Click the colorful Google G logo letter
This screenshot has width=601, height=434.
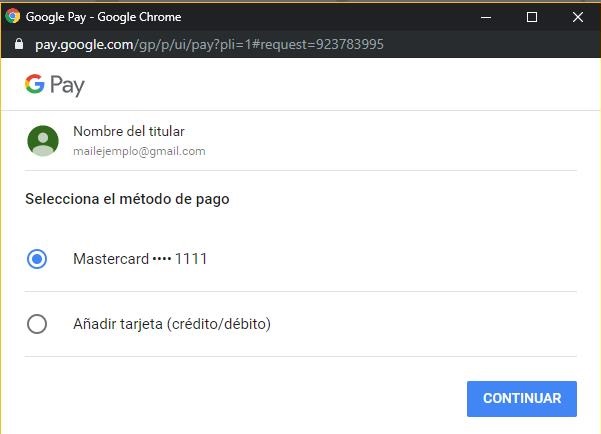coord(35,84)
